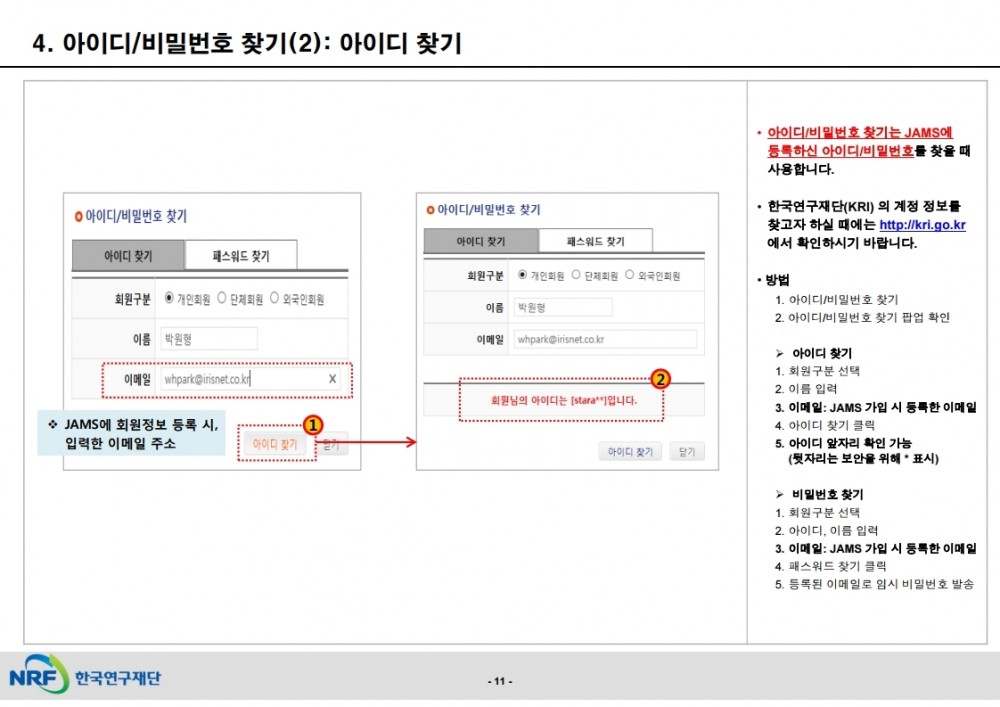Click the name field in right popup
1000x707 pixels.
click(563, 307)
